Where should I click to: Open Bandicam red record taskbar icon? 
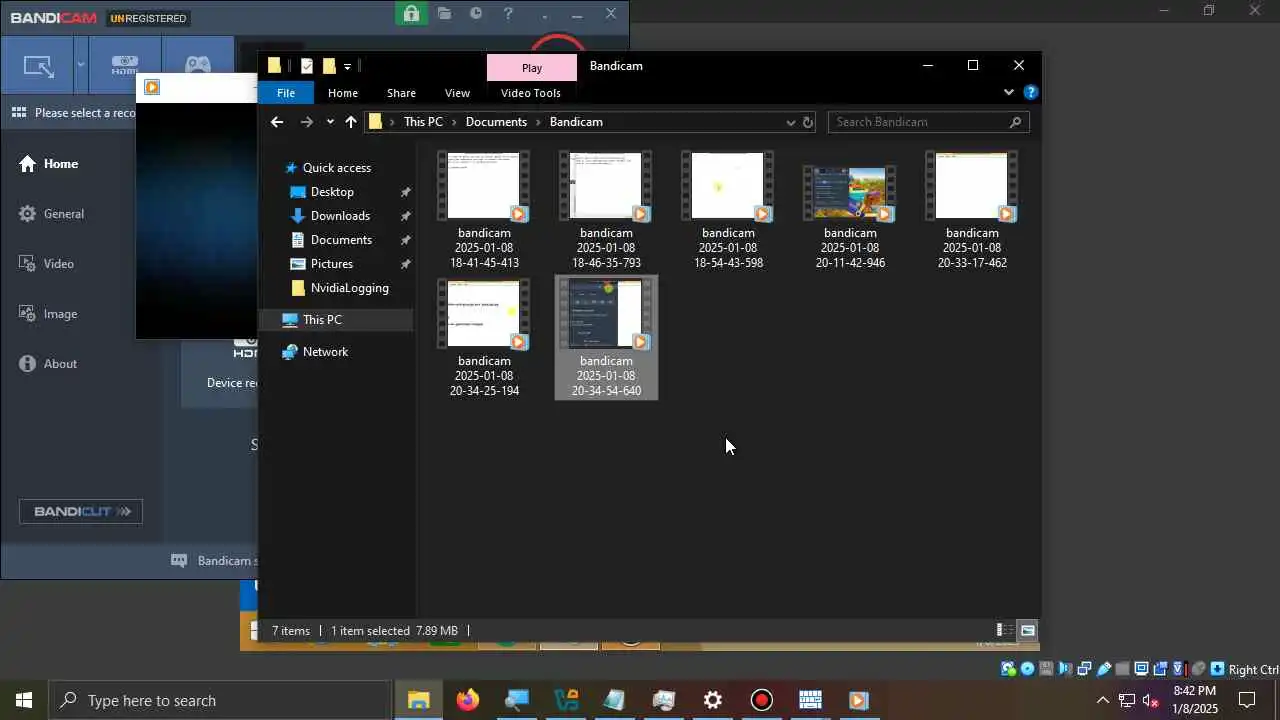(762, 700)
